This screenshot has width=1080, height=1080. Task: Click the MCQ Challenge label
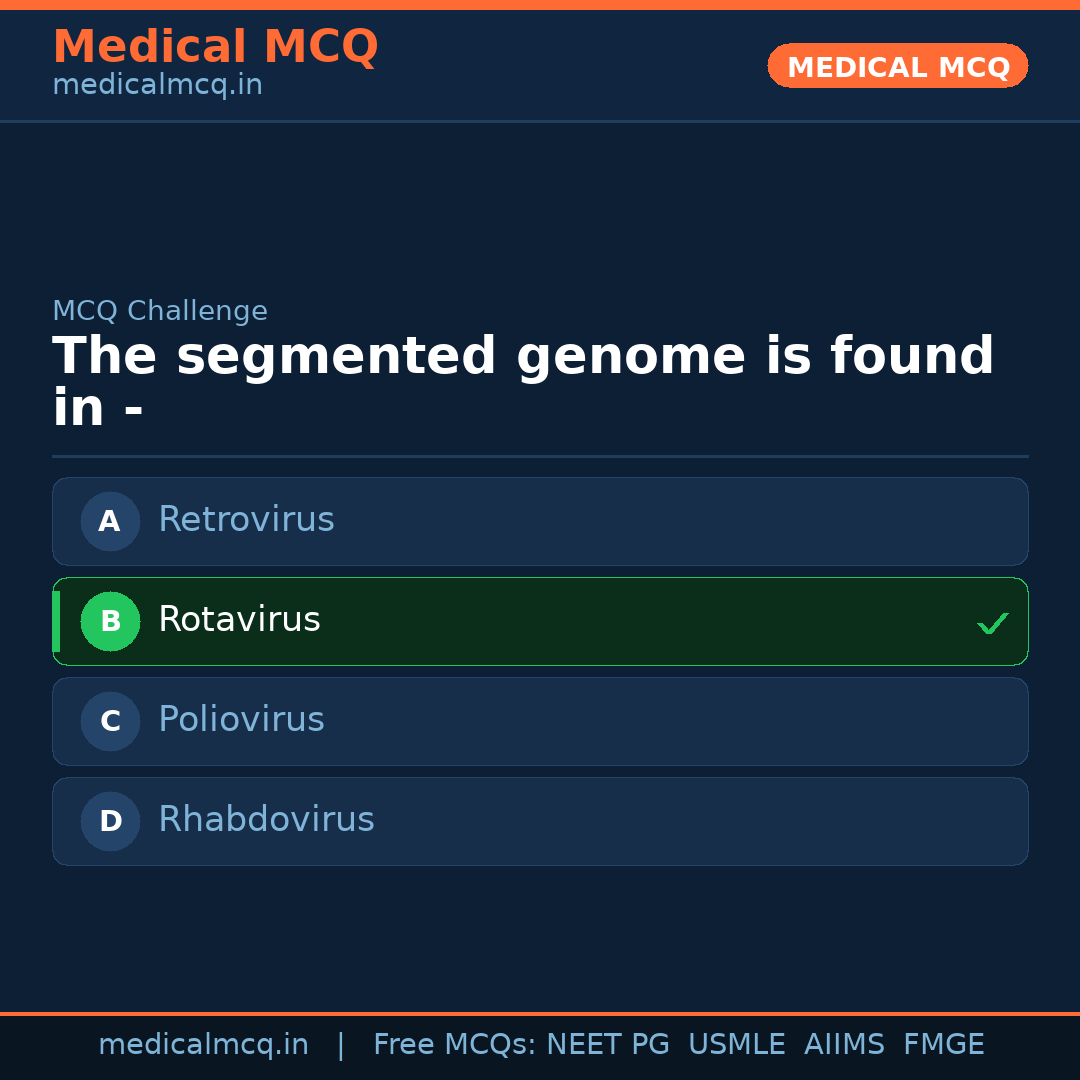pyautogui.click(x=160, y=311)
